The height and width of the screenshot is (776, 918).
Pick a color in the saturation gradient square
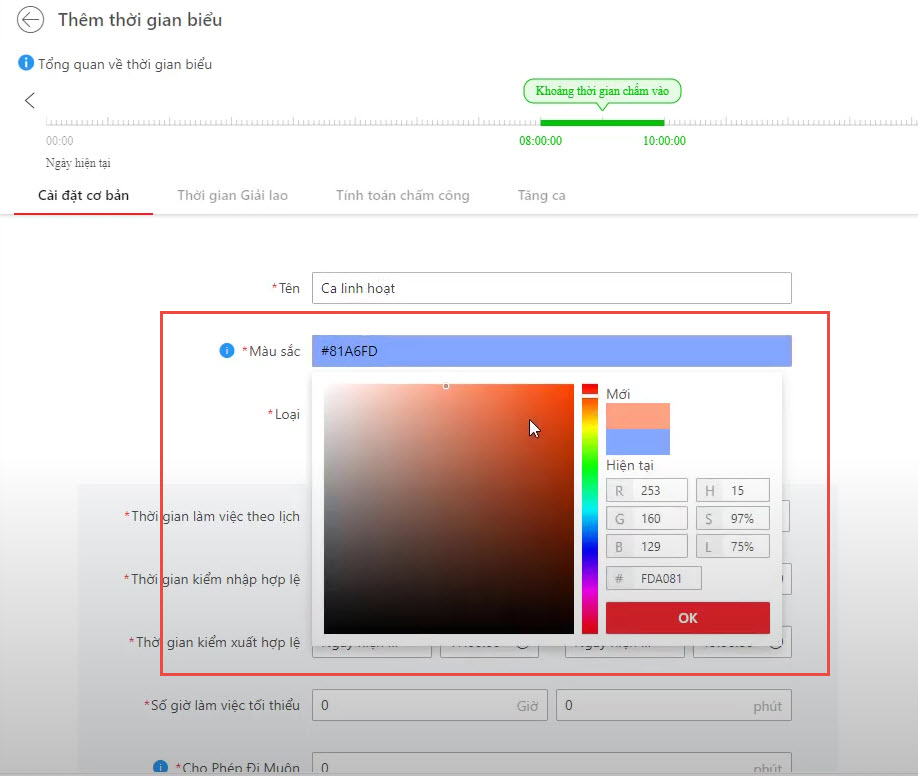click(x=449, y=508)
